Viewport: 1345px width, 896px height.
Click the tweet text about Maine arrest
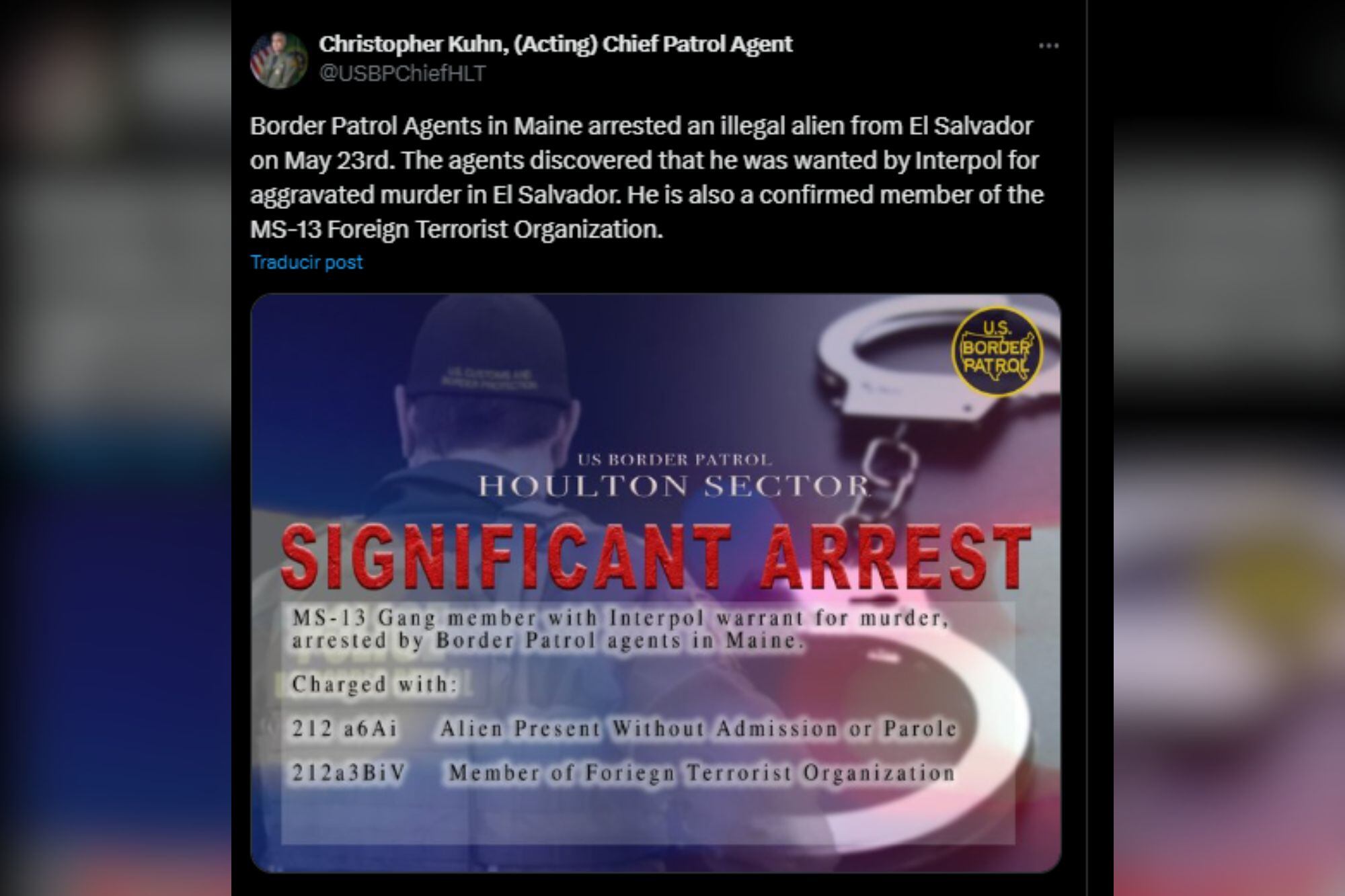tap(647, 177)
